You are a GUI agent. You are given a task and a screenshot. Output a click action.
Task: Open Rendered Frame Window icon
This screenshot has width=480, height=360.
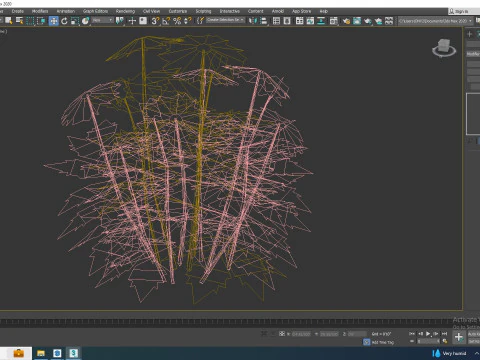click(x=357, y=21)
